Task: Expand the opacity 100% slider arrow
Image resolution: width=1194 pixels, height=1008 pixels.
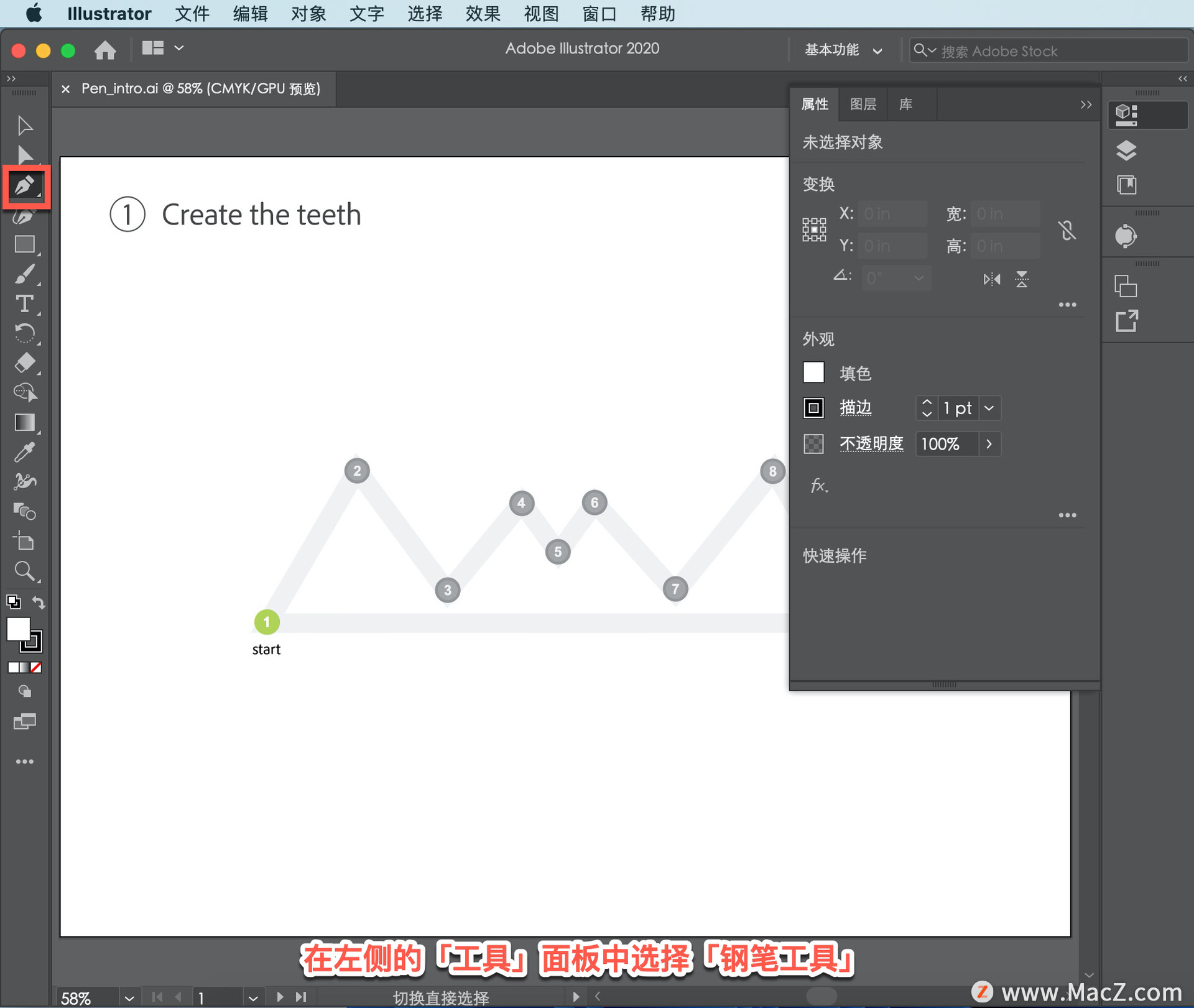Action: click(x=989, y=444)
